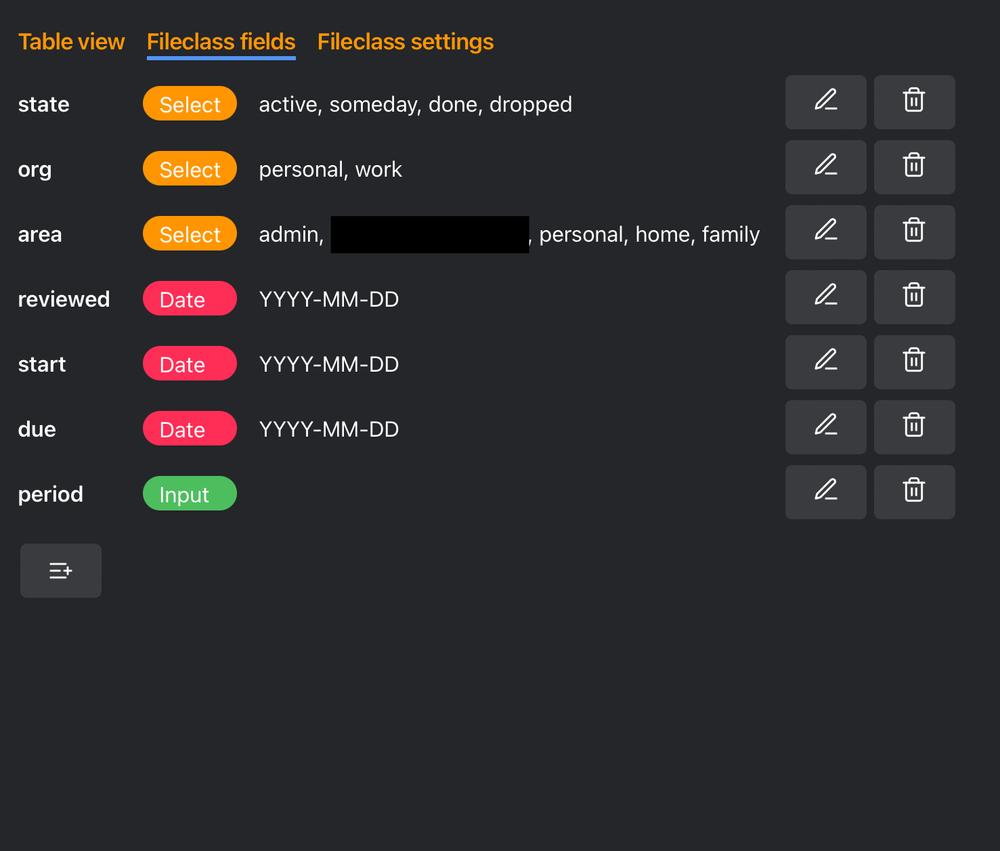Edit the reviewed date field
This screenshot has height=851, width=1000.
click(x=825, y=297)
